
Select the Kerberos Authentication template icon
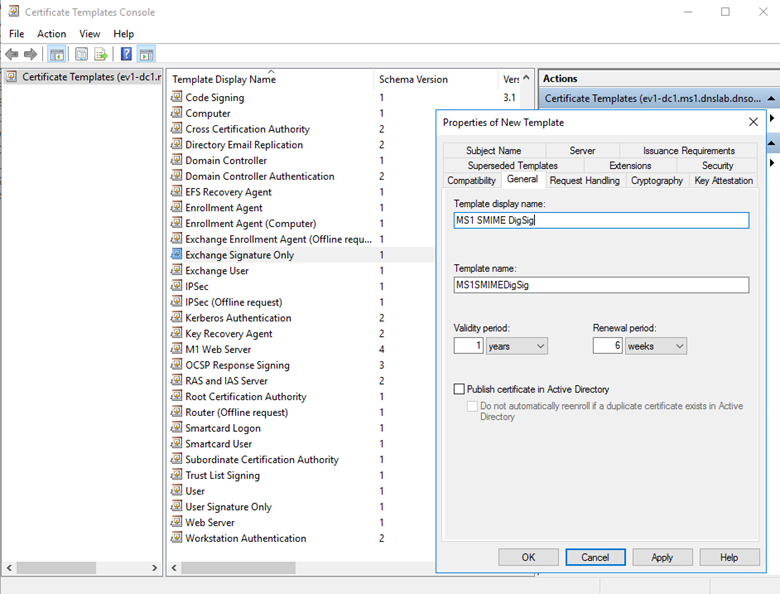176,318
